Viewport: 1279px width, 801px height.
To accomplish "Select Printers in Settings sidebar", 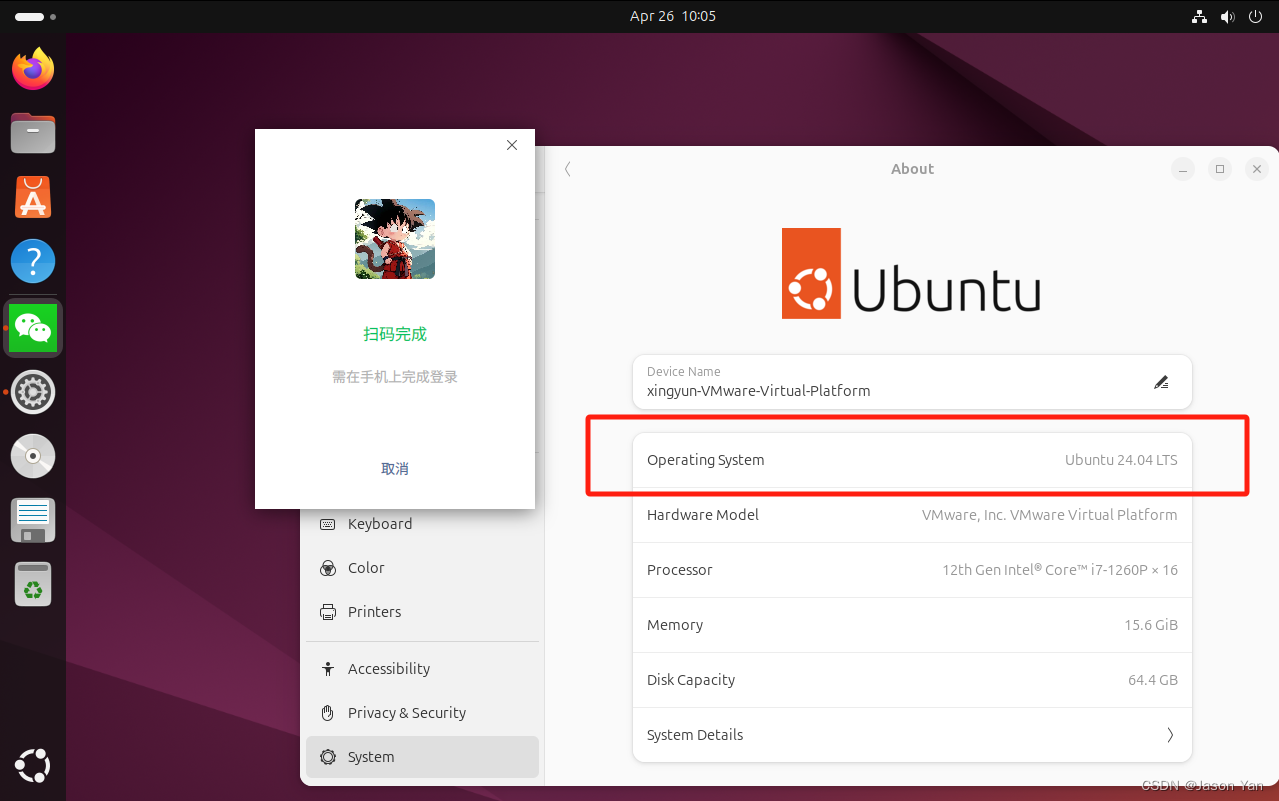I will point(422,612).
